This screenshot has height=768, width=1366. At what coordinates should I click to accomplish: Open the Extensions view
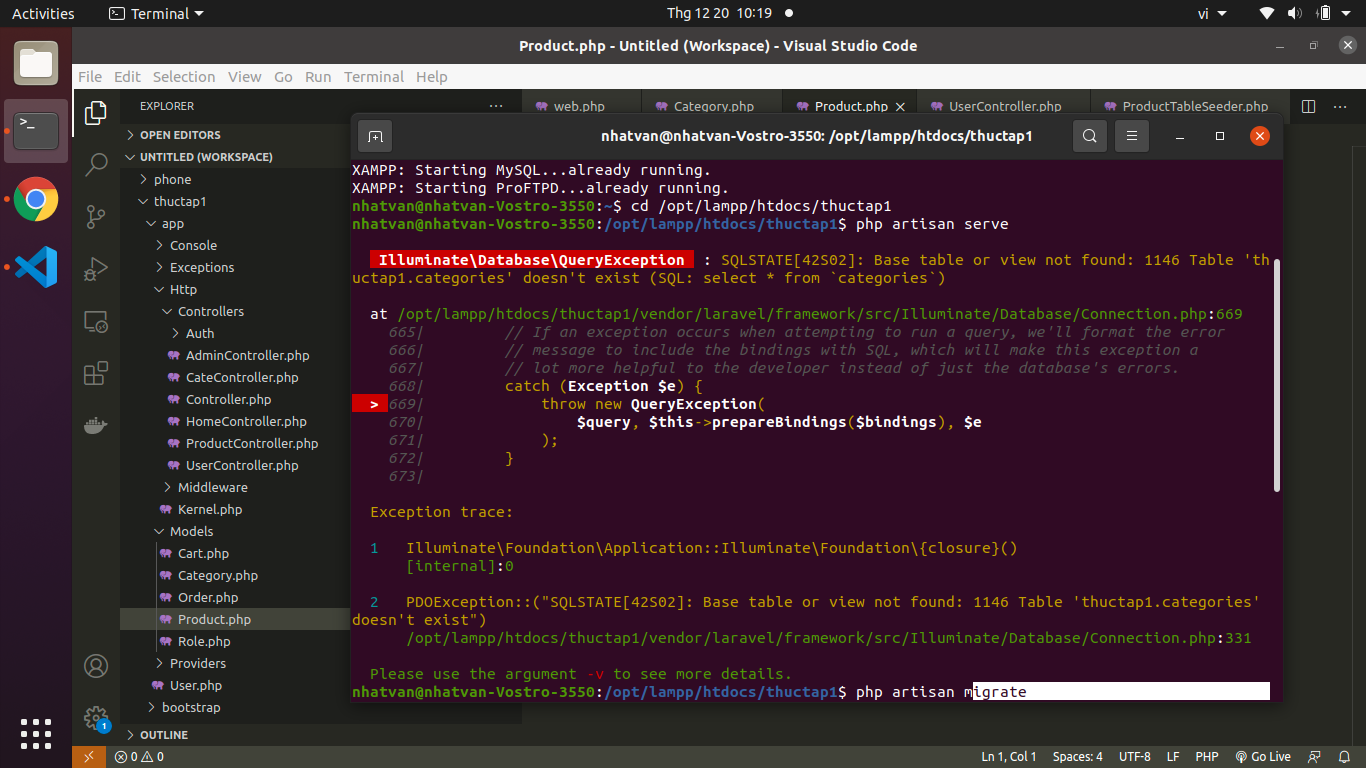click(96, 373)
